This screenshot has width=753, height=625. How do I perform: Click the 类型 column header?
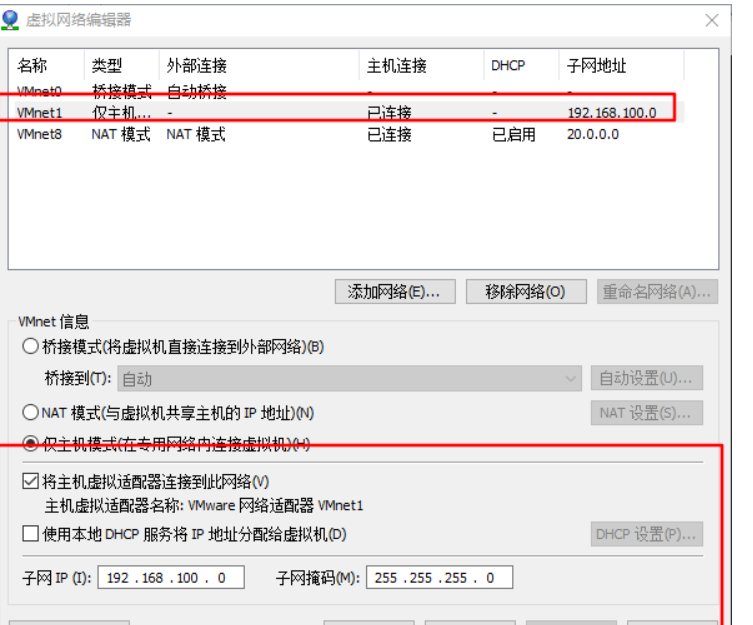pos(121,65)
